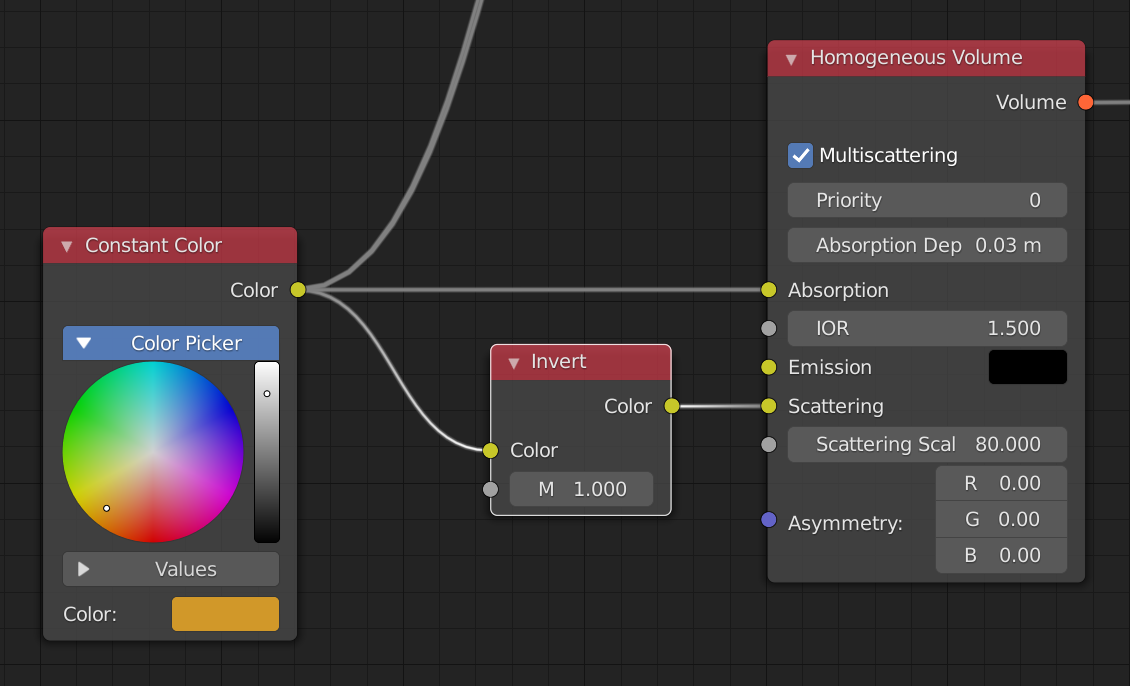1130x686 pixels.
Task: Click the Asymmetry input socket
Action: [x=768, y=520]
